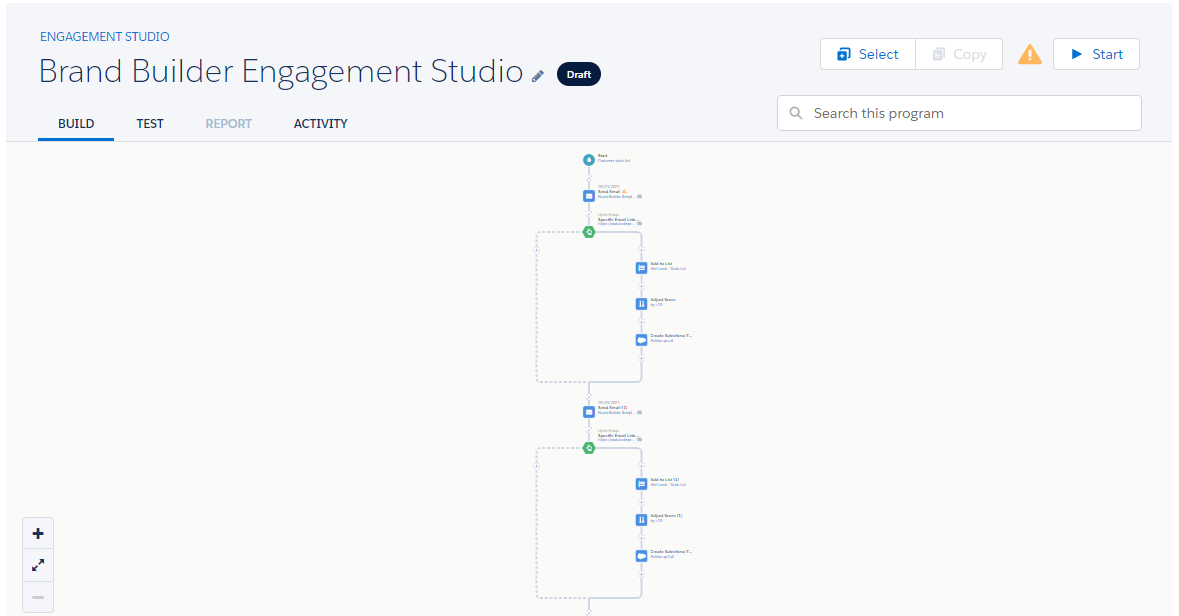
Task: Select the Add to List step icon
Action: [x=640, y=266]
